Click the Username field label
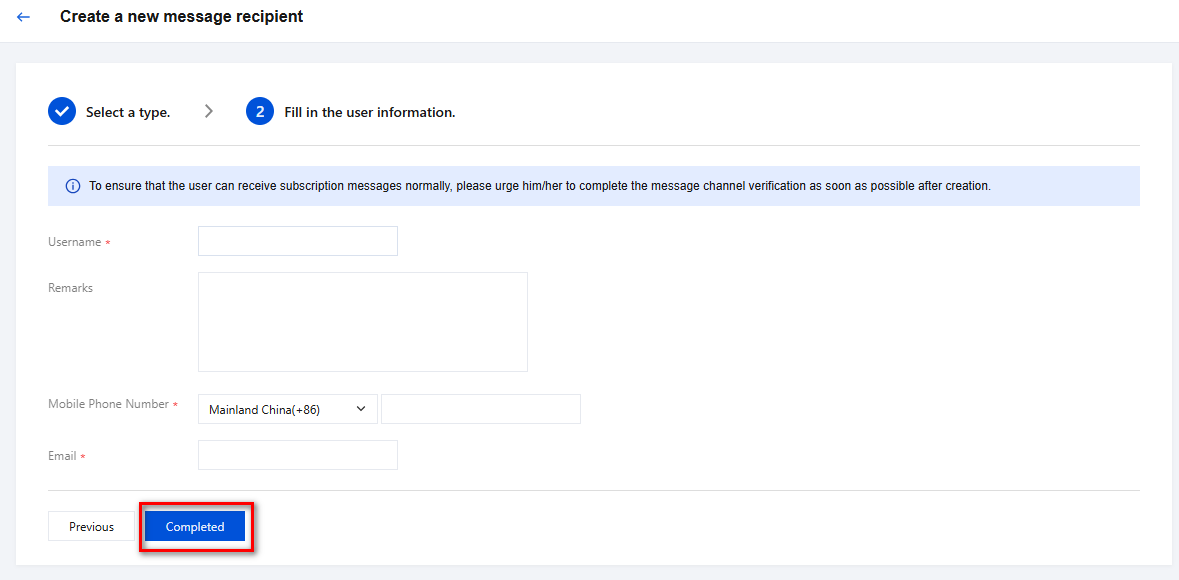 [75, 242]
